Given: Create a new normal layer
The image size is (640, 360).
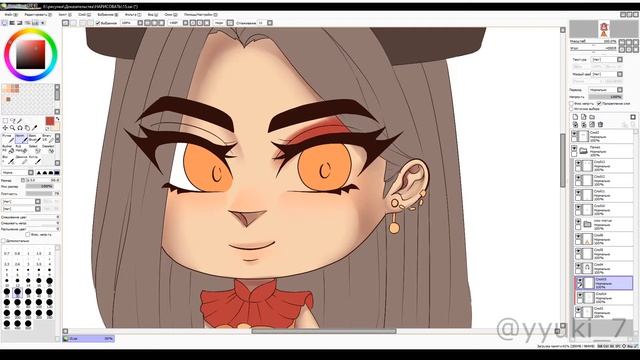Looking at the screenshot, I should coord(576,117).
